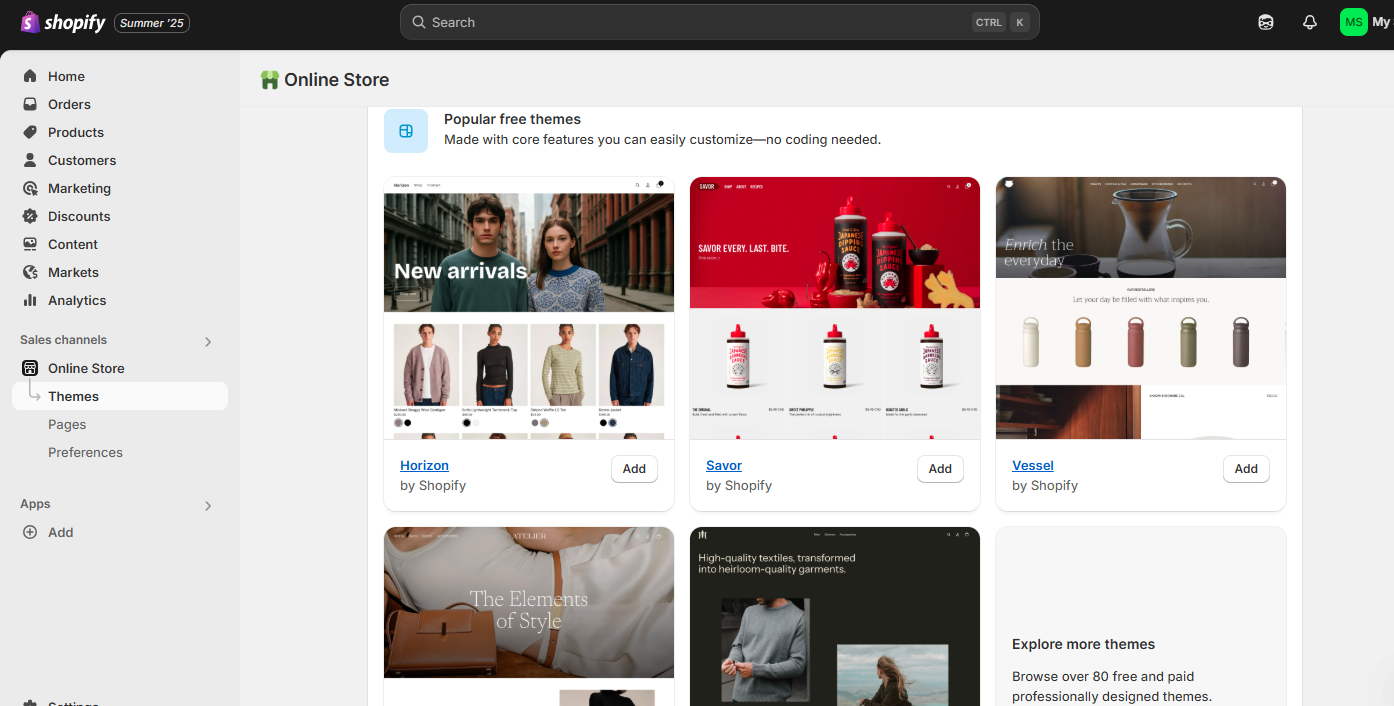This screenshot has width=1394, height=706.
Task: Click the plus circle icon beside Add
Action: (x=30, y=532)
